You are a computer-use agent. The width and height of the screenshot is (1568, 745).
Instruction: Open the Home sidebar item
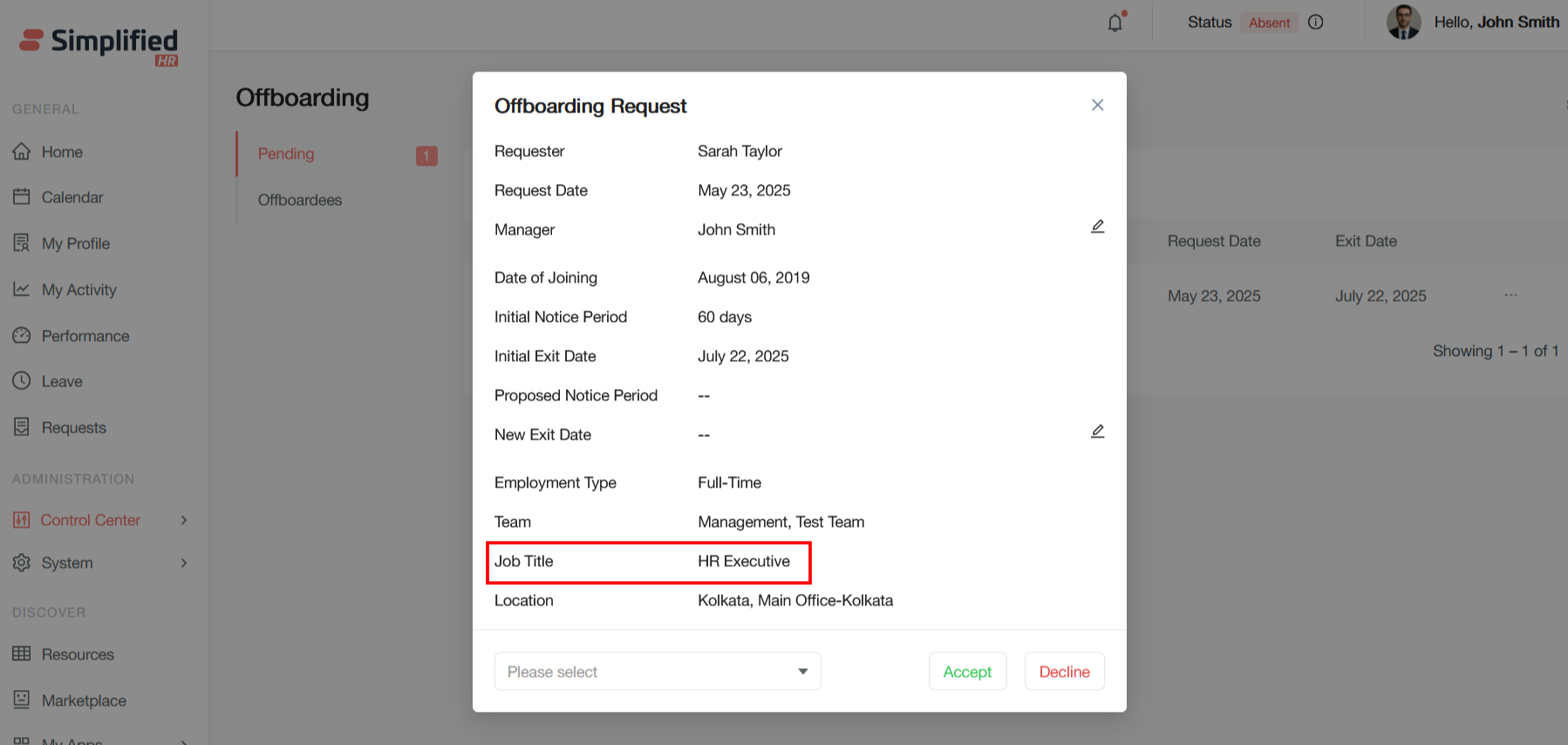coord(62,152)
